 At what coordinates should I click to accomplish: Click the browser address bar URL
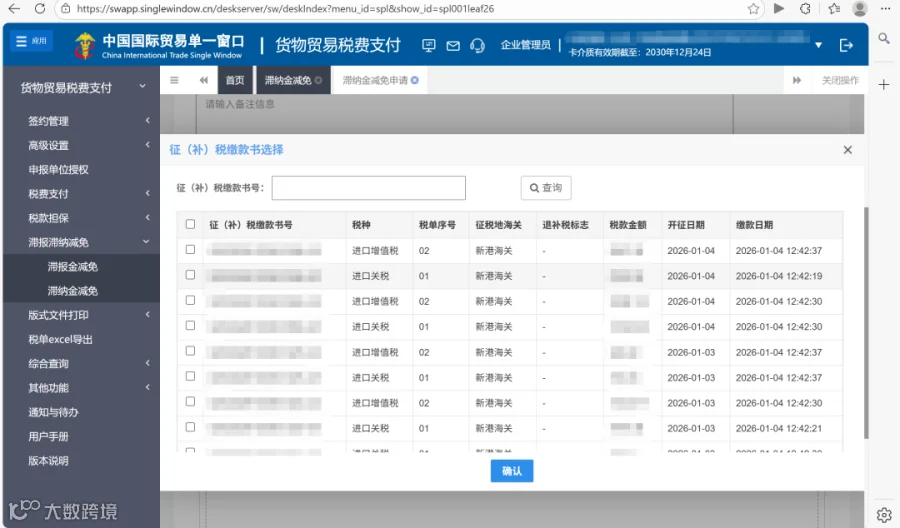[285, 9]
